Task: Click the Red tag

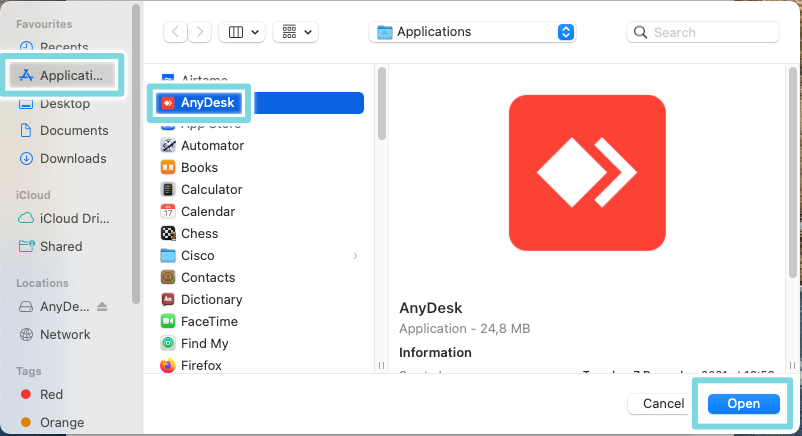Action: pyautogui.click(x=42, y=395)
